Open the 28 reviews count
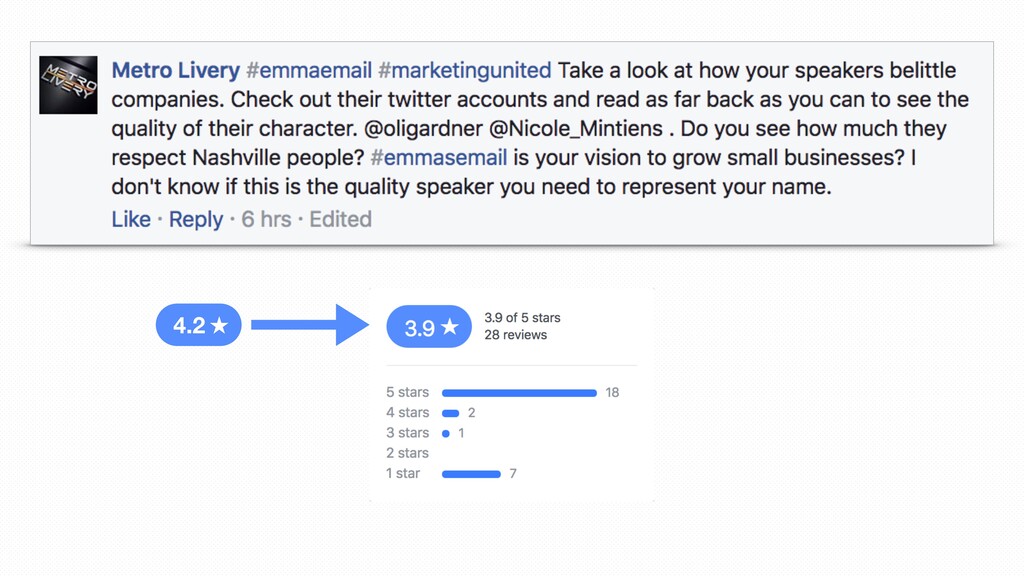The width and height of the screenshot is (1024, 576). (x=515, y=335)
